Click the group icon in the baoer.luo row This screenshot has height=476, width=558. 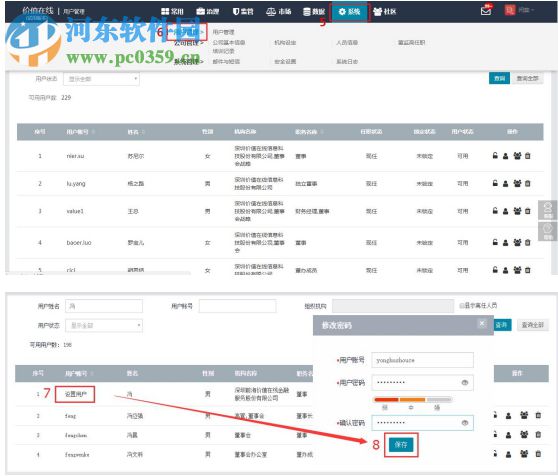point(517,242)
